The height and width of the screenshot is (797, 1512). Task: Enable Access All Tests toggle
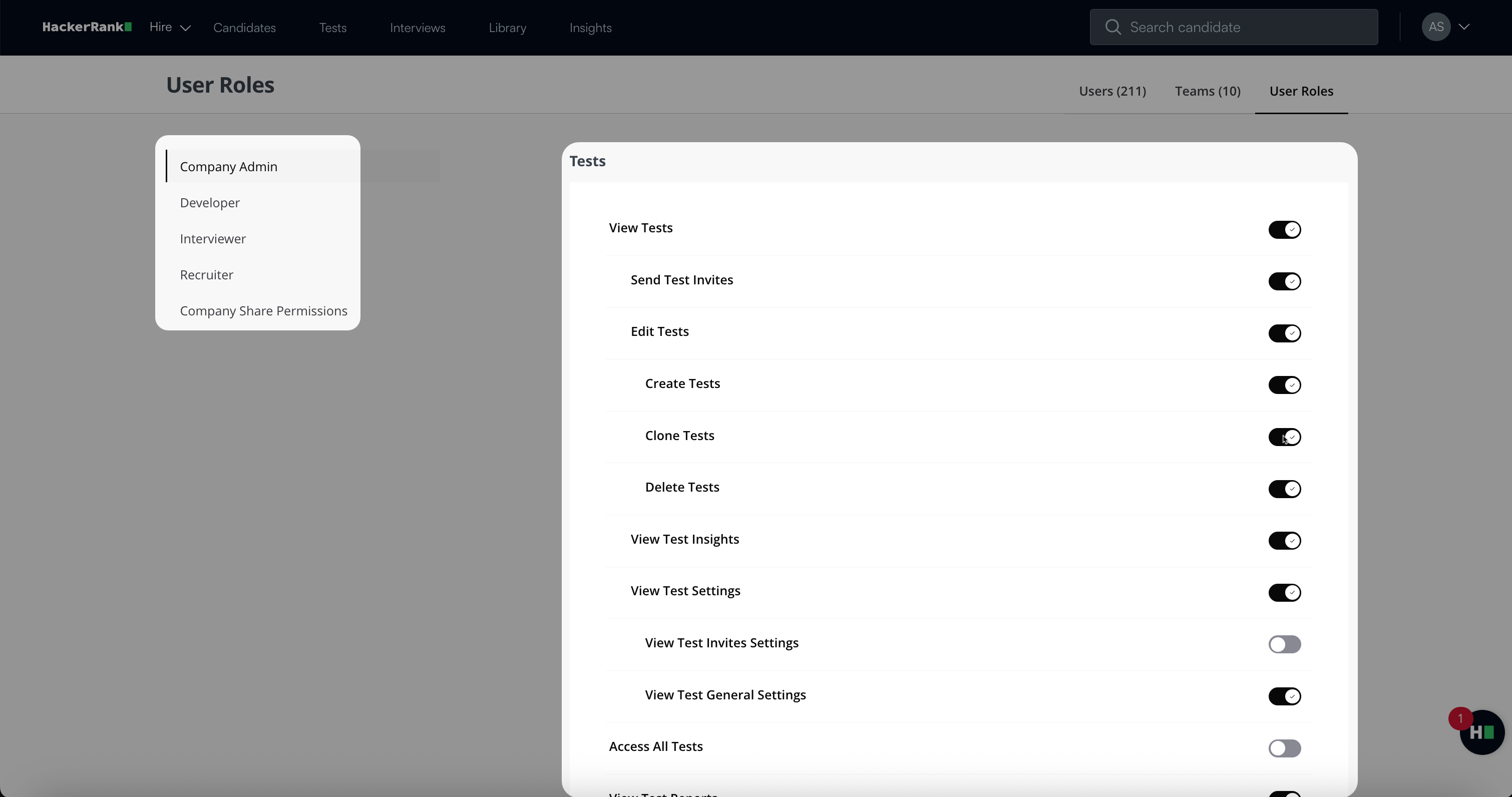1284,748
